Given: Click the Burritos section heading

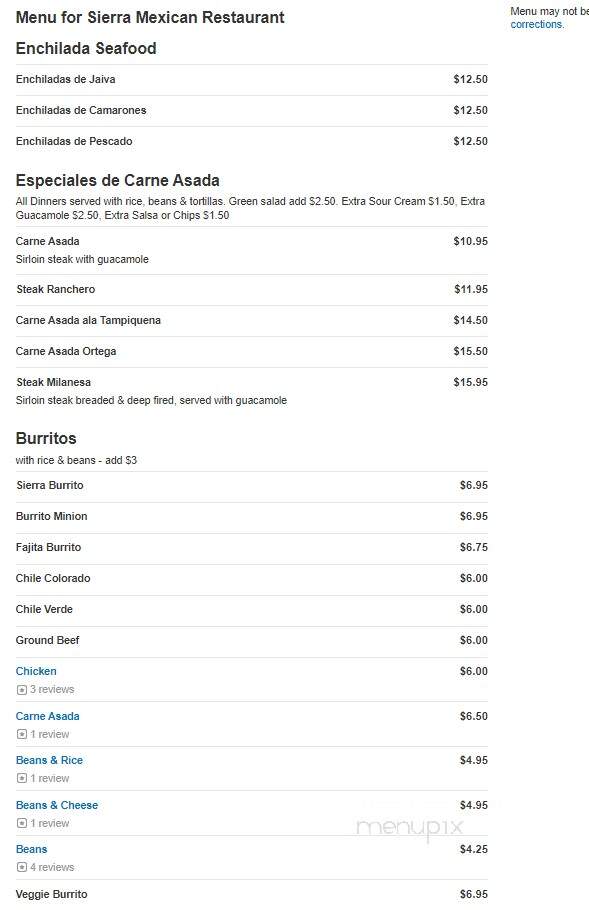Looking at the screenshot, I should point(46,439).
